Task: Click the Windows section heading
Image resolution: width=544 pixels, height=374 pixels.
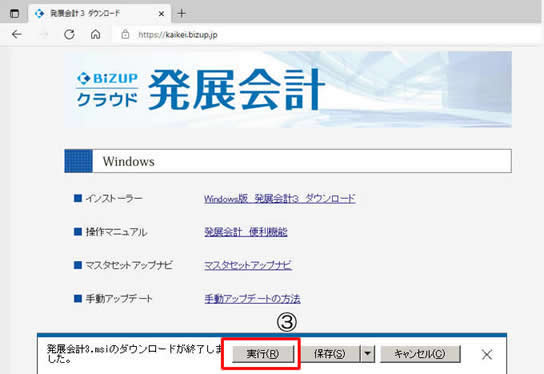Action: click(288, 161)
